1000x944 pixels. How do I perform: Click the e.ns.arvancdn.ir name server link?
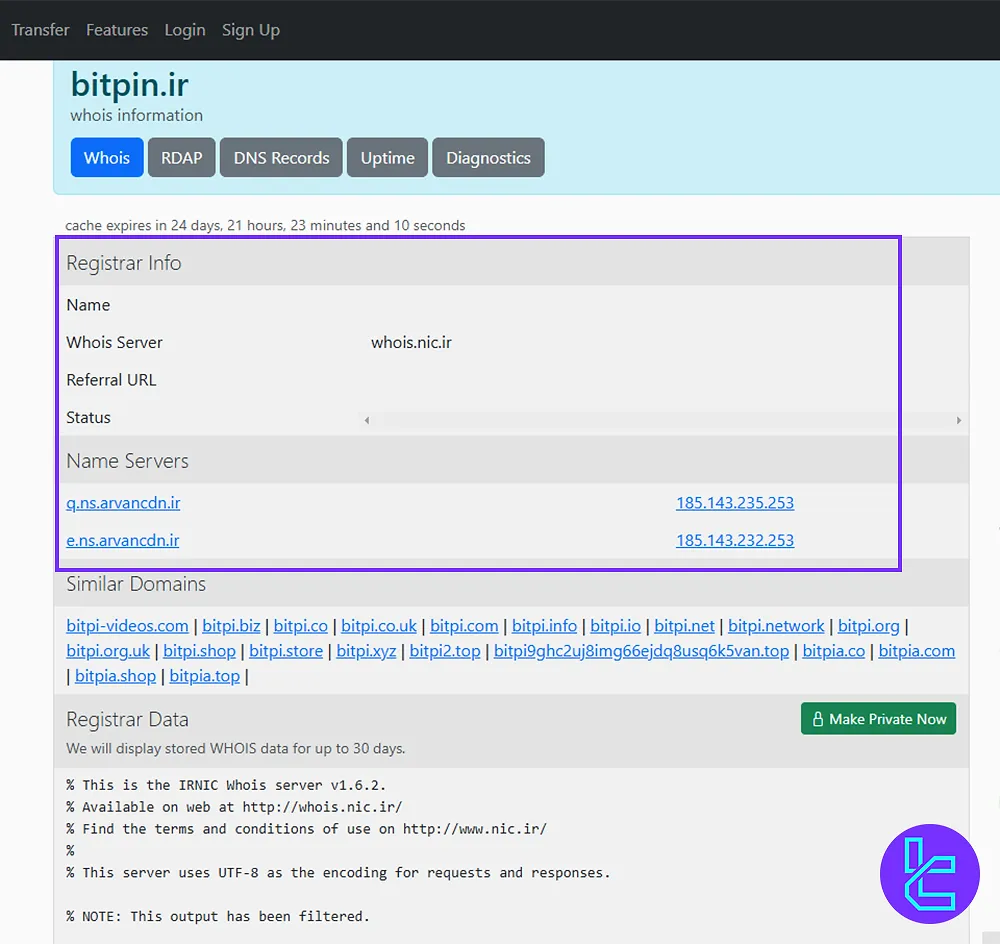click(x=123, y=540)
